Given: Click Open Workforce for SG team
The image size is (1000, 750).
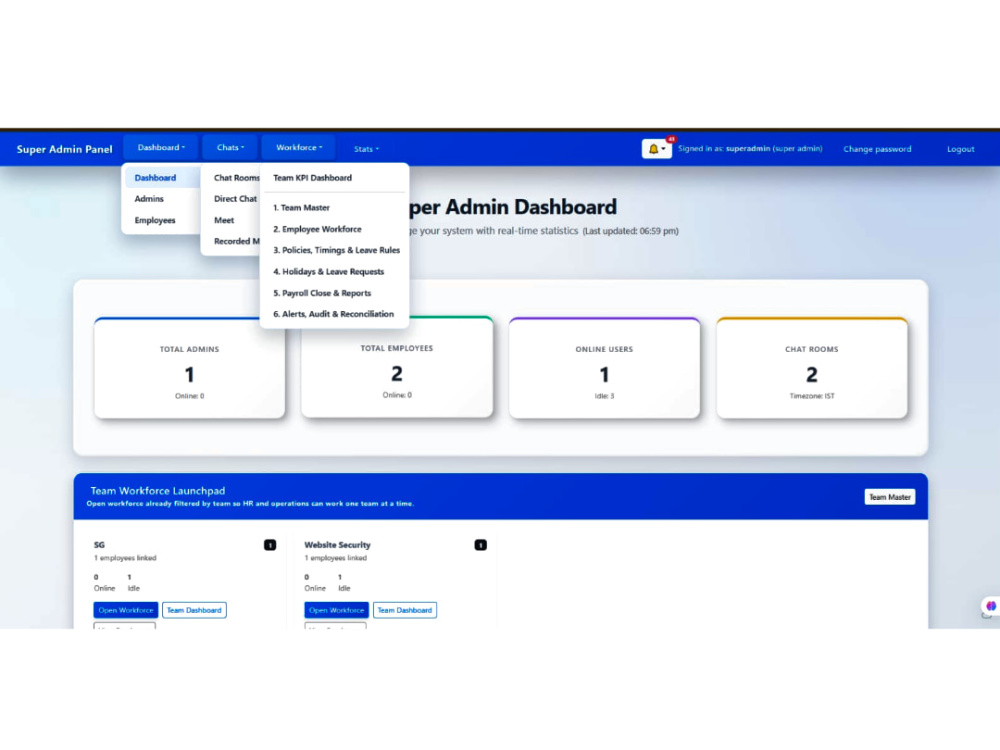Looking at the screenshot, I should tap(126, 610).
